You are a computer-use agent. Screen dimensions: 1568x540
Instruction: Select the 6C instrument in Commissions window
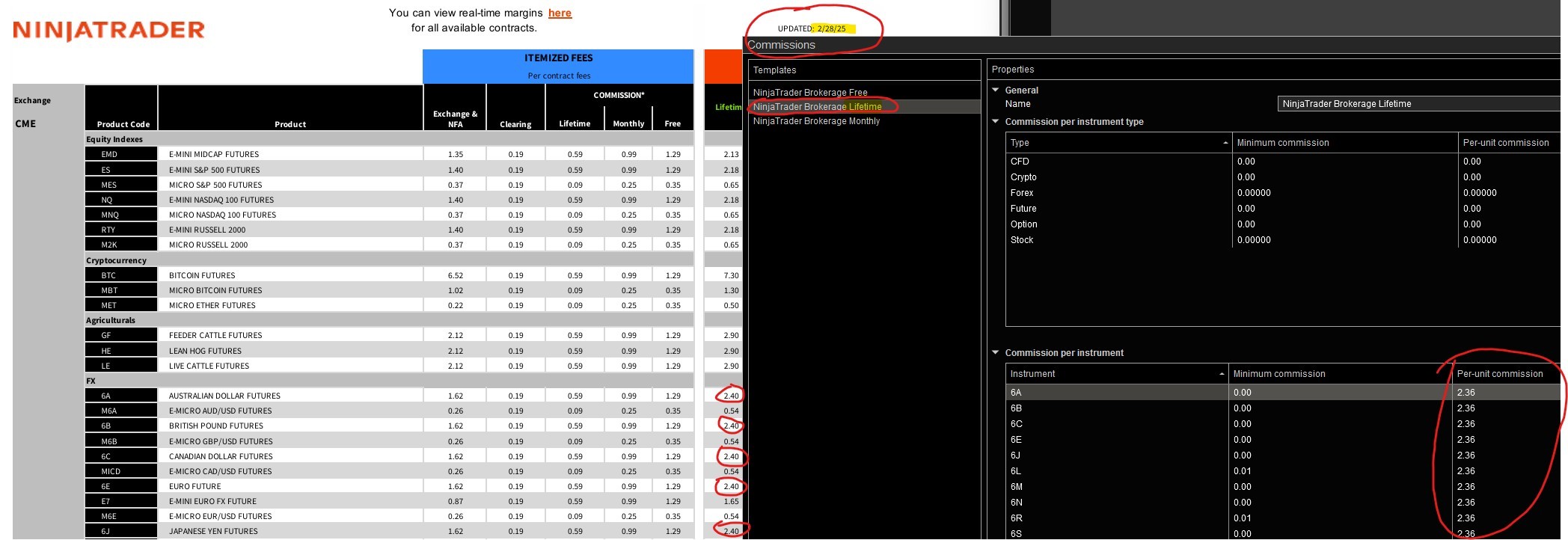pyautogui.click(x=1283, y=423)
